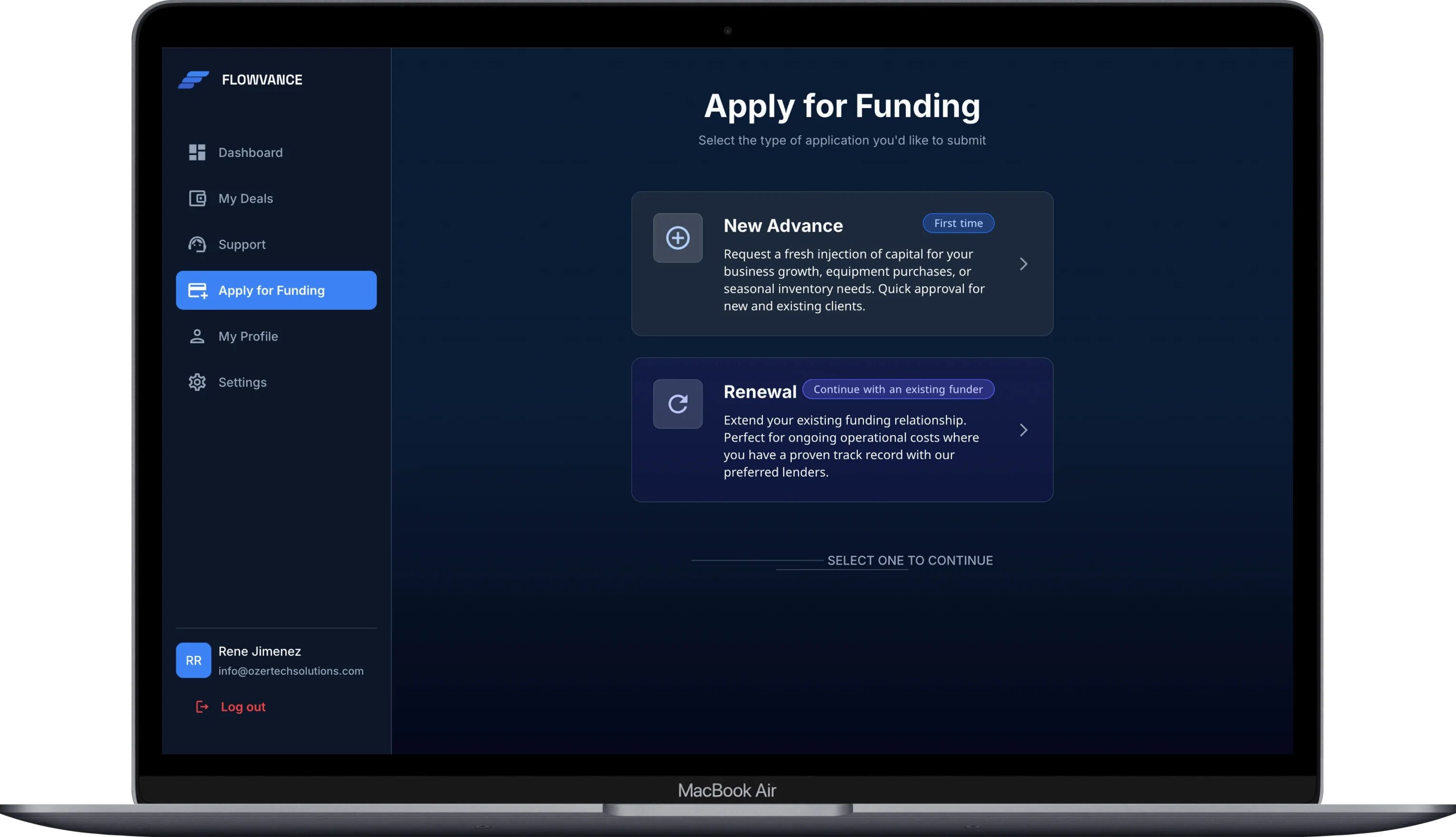Click the Apply for Funding page heading
The width and height of the screenshot is (1456, 837).
pyautogui.click(x=842, y=106)
